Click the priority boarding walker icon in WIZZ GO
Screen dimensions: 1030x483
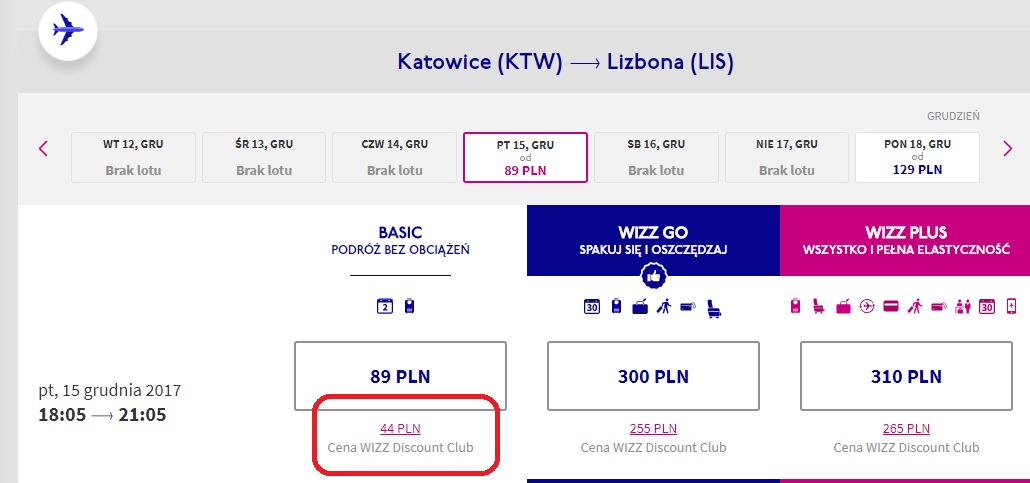tap(664, 306)
